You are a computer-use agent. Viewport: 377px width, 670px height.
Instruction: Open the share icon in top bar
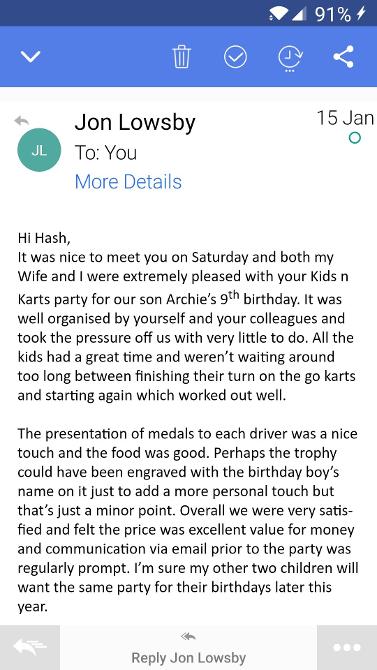[344, 56]
